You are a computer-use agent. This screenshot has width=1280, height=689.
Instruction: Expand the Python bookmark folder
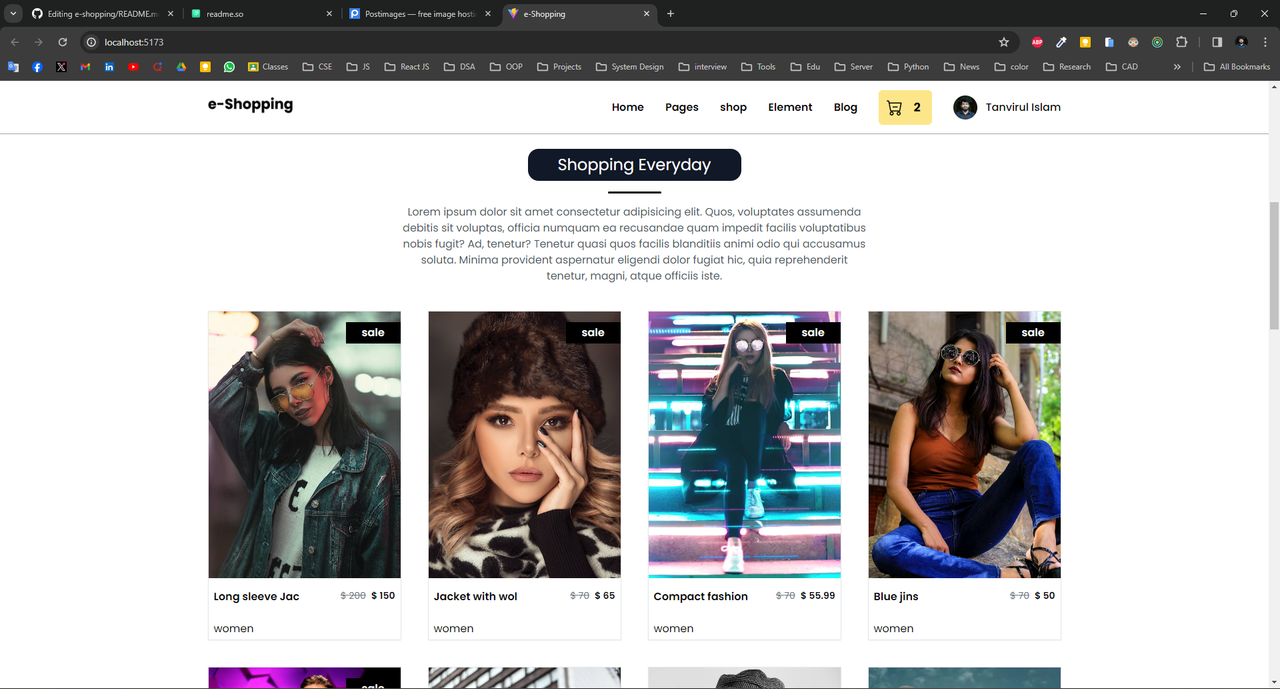click(x=908, y=67)
